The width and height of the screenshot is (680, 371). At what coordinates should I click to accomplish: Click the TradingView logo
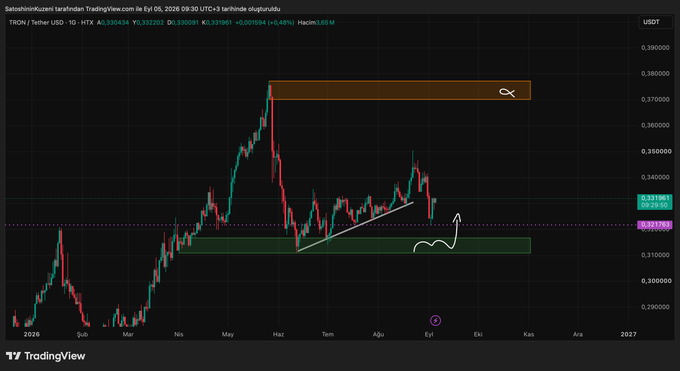46,356
